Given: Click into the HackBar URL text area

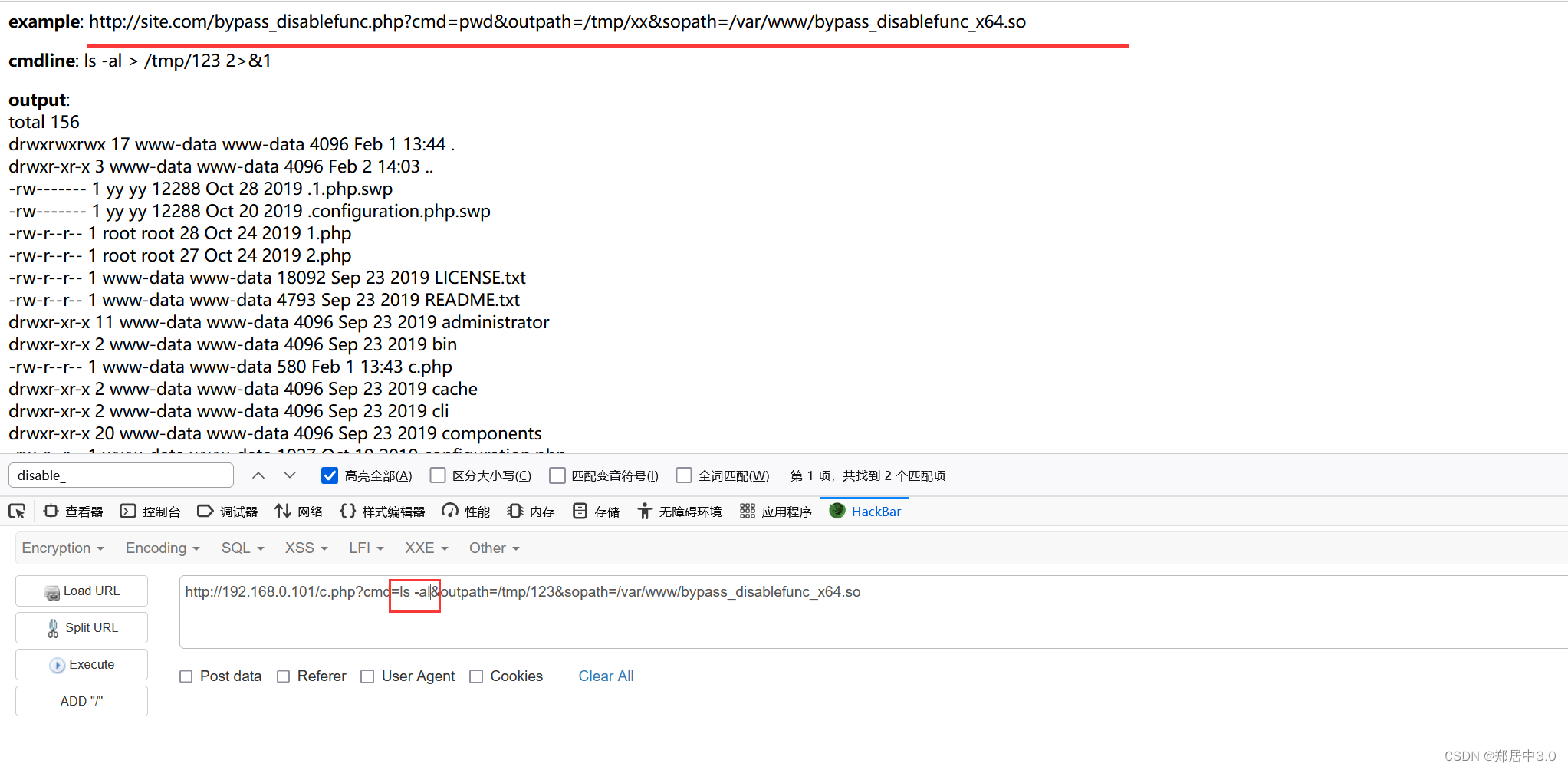Looking at the screenshot, I should pos(873,612).
